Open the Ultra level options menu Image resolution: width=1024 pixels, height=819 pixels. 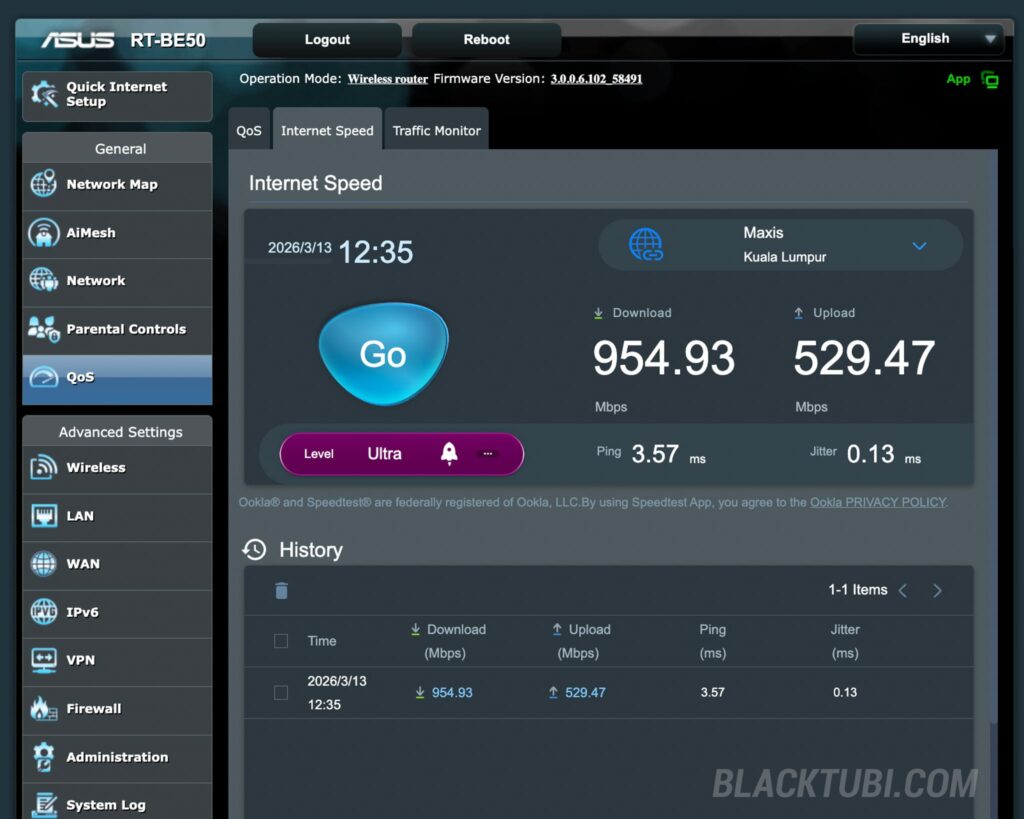click(488, 454)
